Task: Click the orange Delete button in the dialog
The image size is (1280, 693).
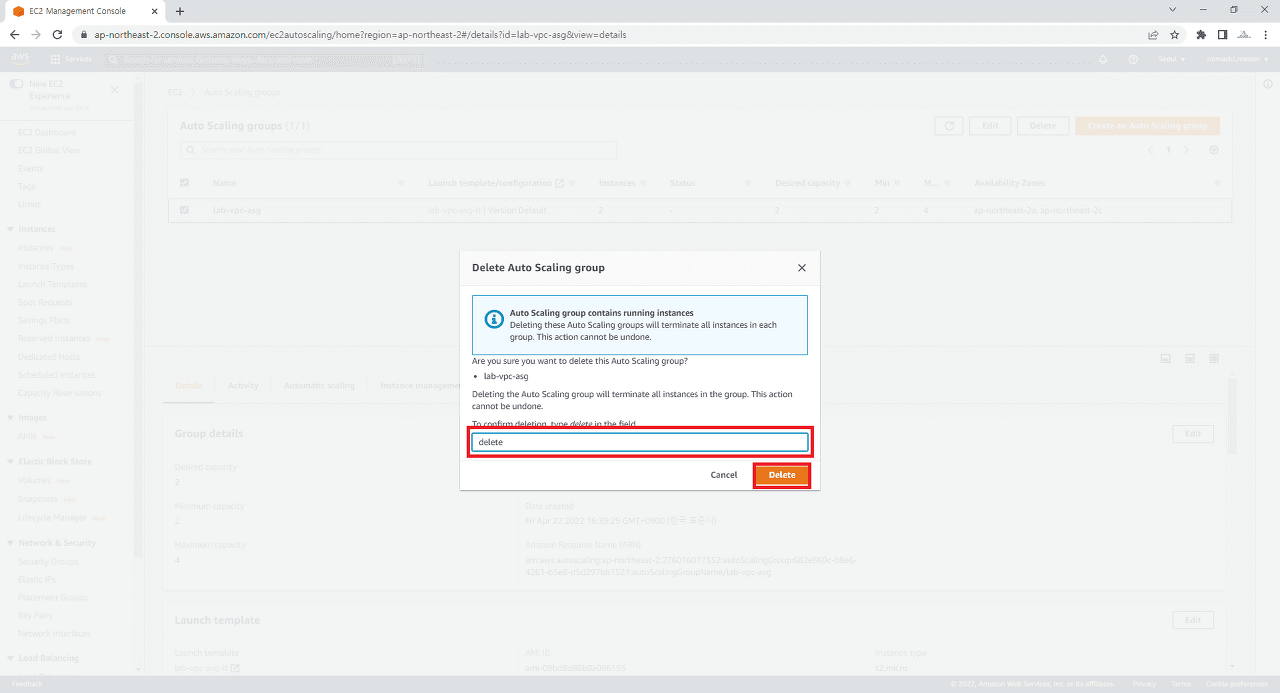Action: (x=782, y=475)
